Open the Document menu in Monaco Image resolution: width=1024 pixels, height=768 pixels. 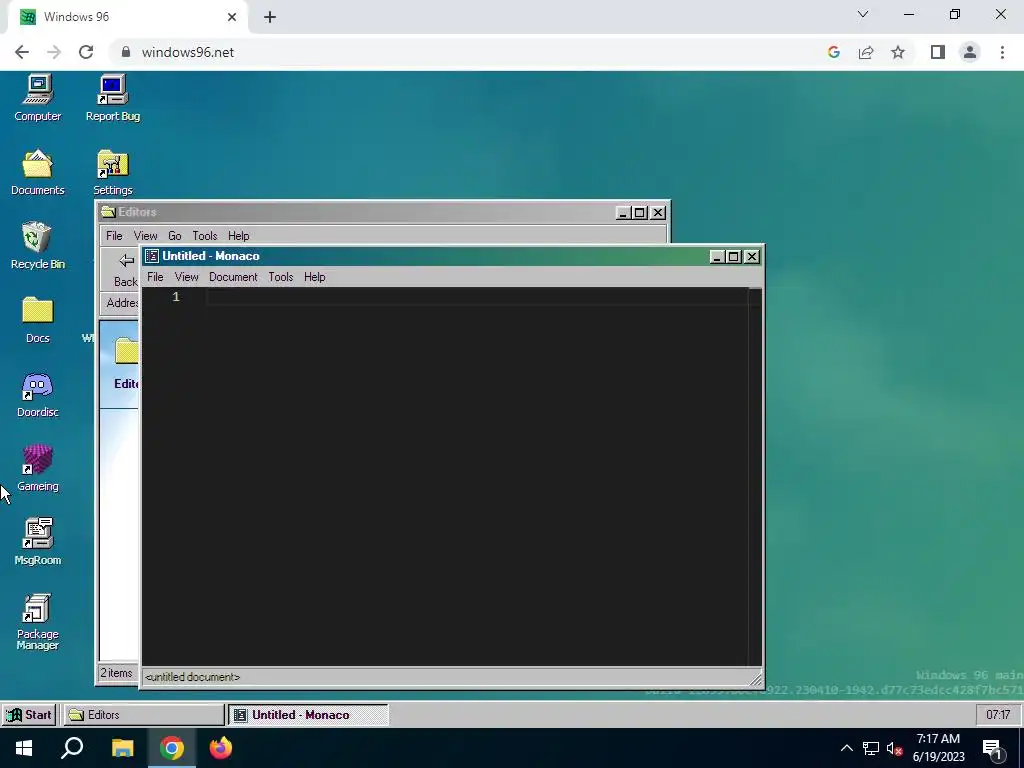[x=233, y=277]
